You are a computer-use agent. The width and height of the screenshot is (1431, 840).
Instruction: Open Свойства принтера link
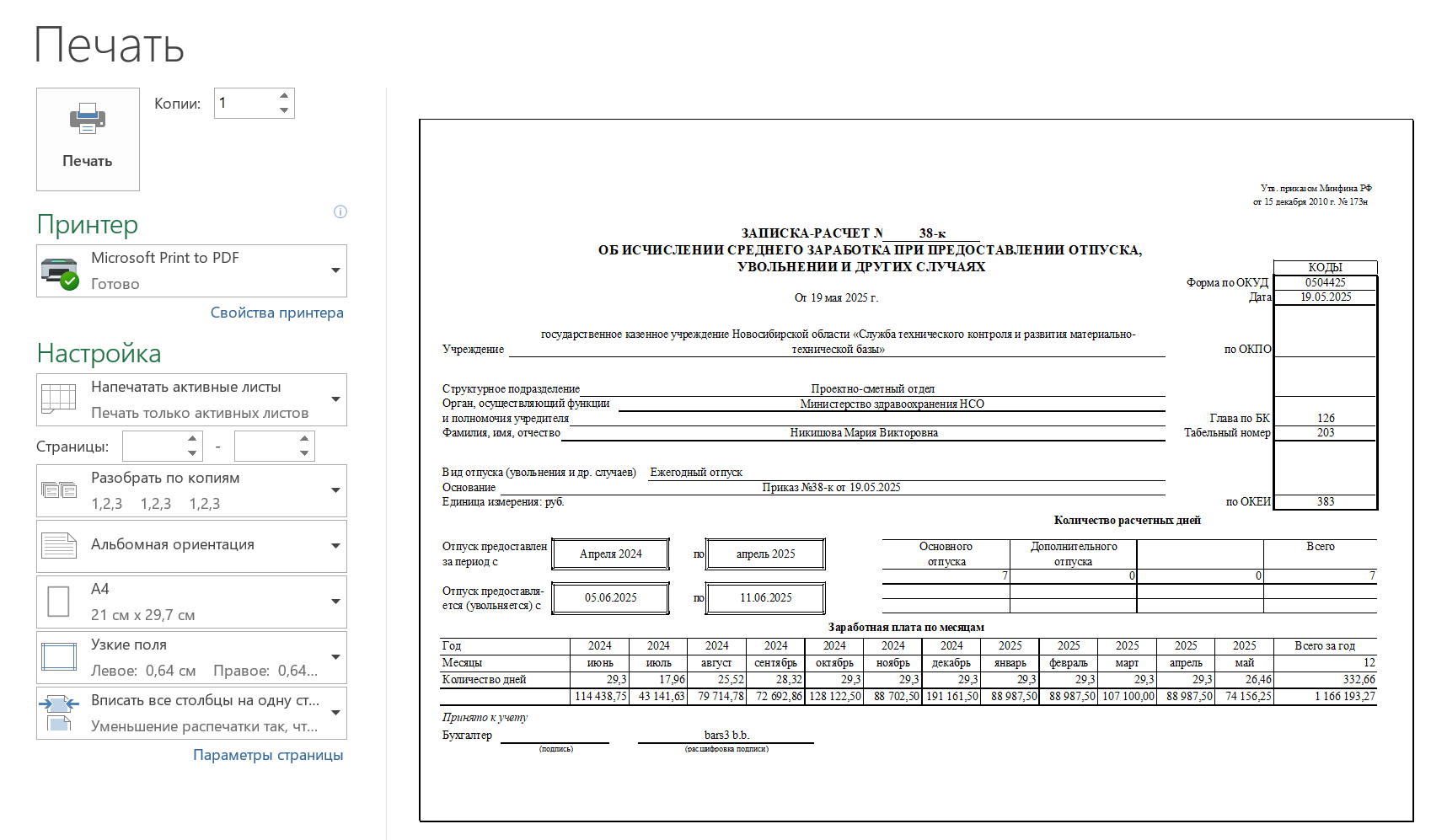pyautogui.click(x=276, y=313)
